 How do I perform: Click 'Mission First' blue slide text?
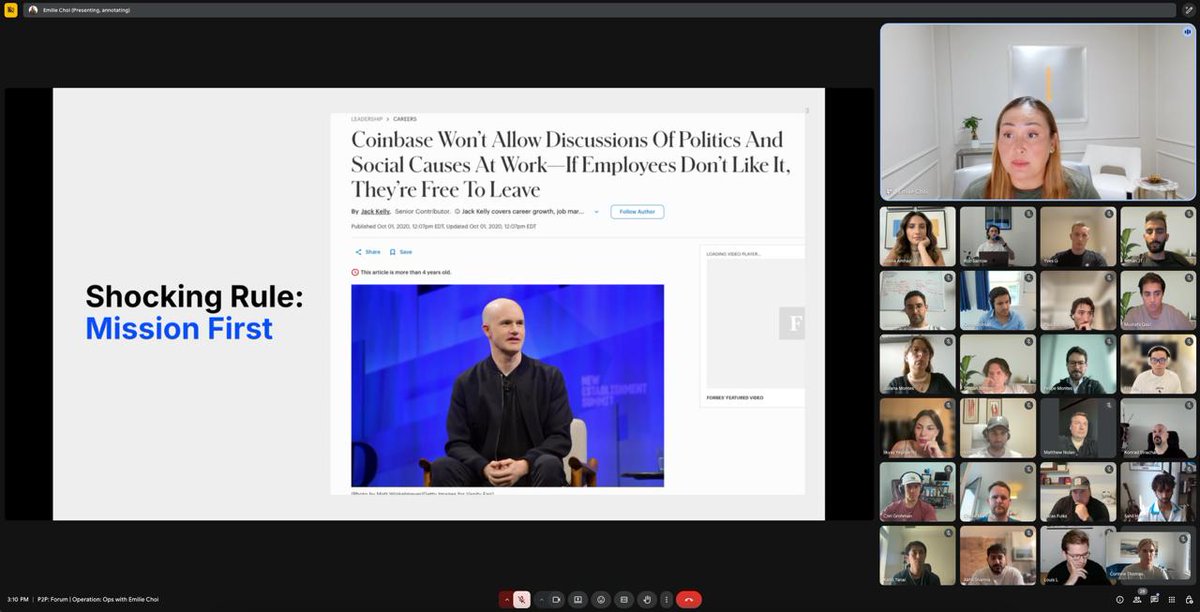click(179, 328)
